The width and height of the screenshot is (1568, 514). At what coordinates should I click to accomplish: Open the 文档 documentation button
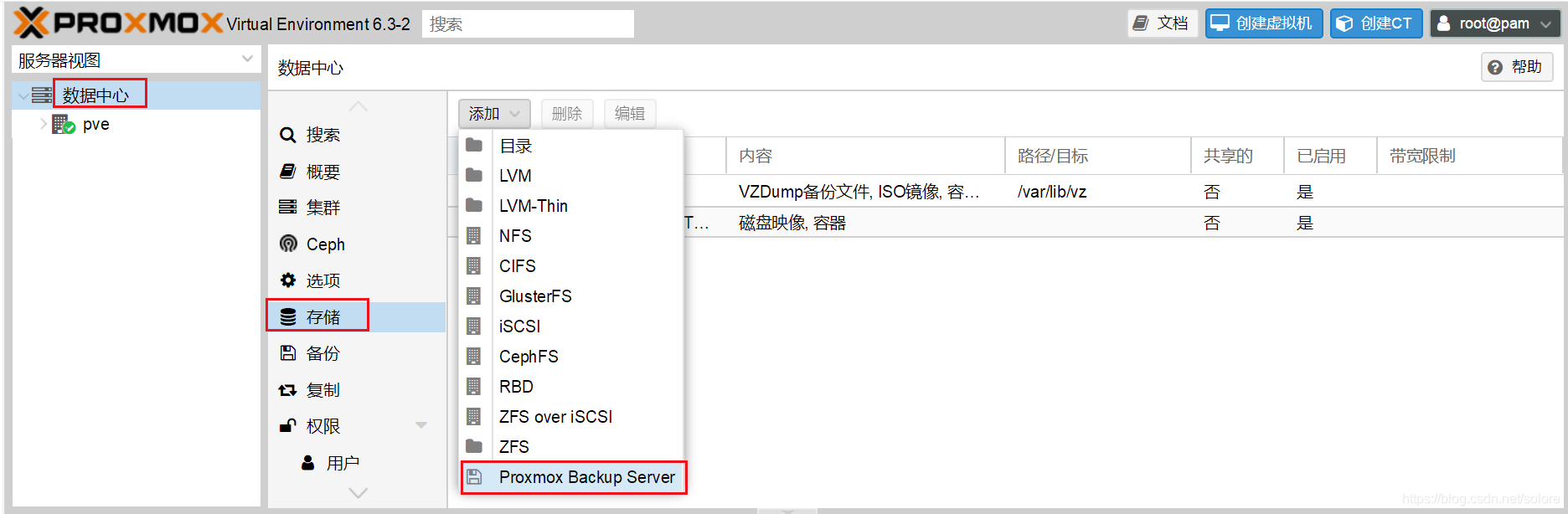point(1163,23)
